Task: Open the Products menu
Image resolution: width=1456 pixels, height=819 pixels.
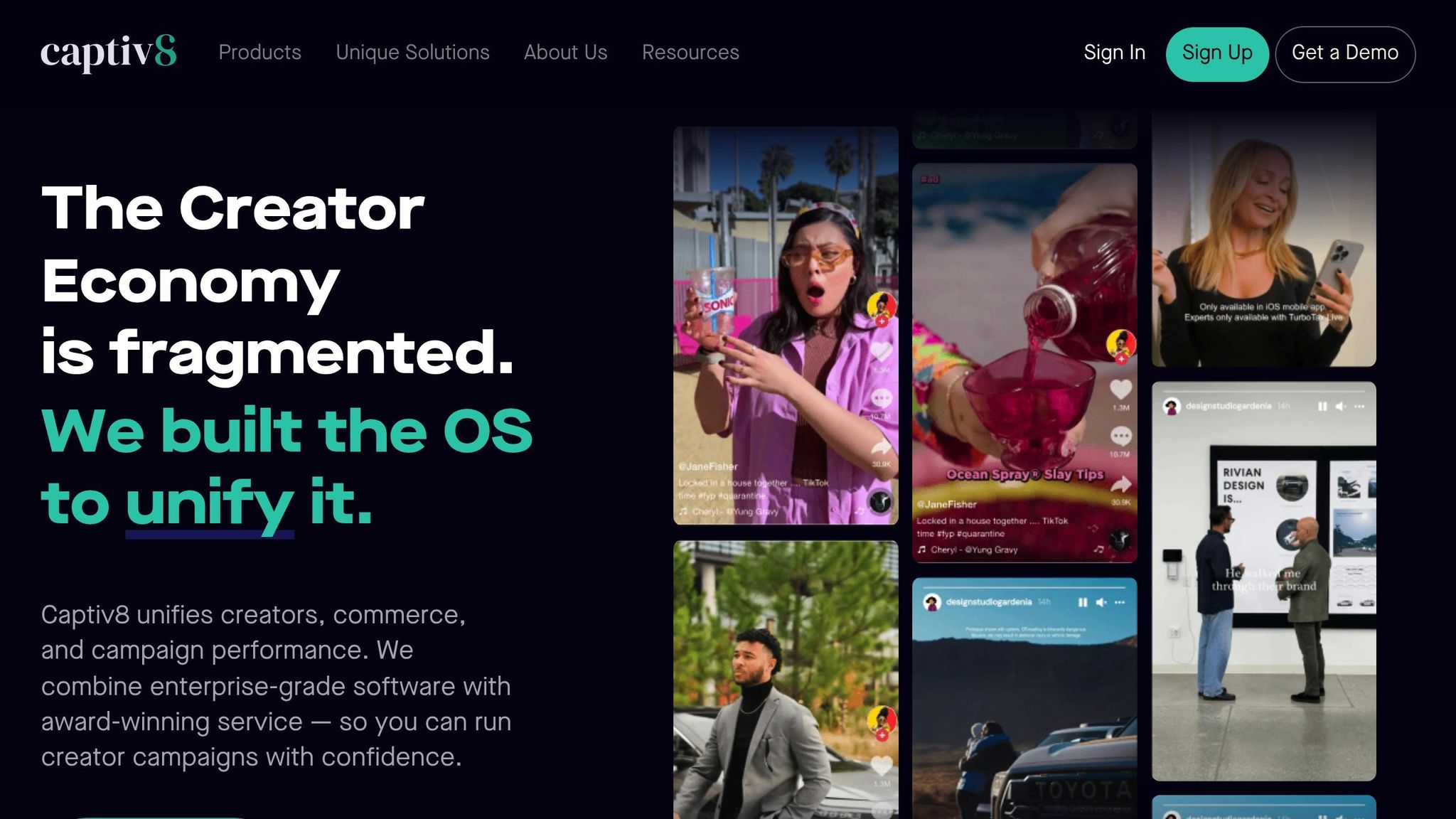Action: [x=260, y=53]
